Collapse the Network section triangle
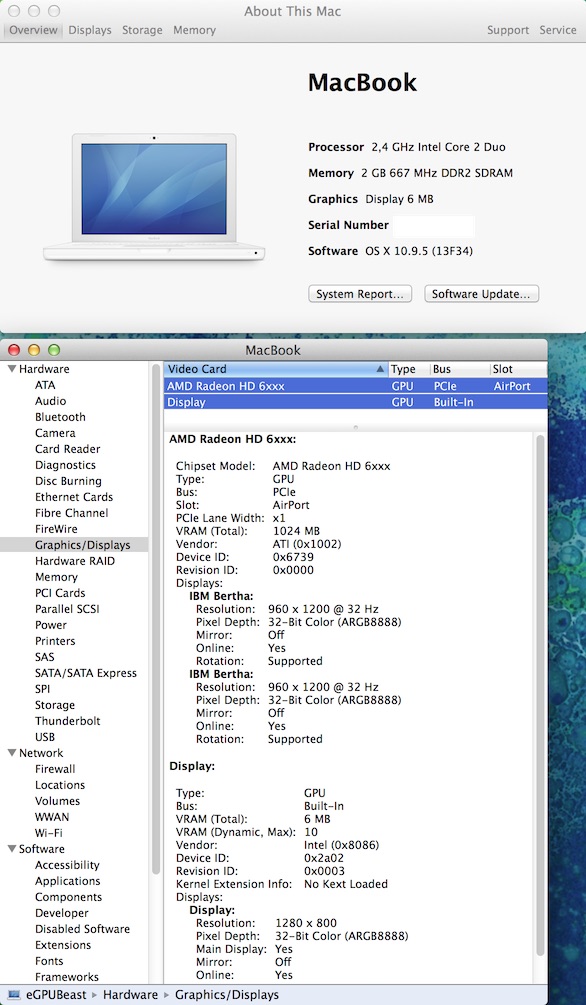Image resolution: width=586 pixels, height=1005 pixels. click(x=12, y=753)
